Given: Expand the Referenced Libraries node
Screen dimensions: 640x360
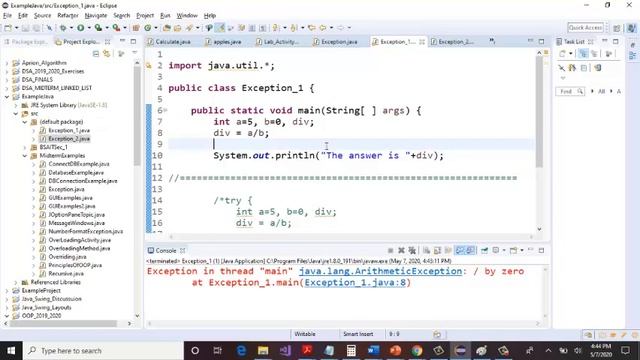Looking at the screenshot, I should pos(16,282).
